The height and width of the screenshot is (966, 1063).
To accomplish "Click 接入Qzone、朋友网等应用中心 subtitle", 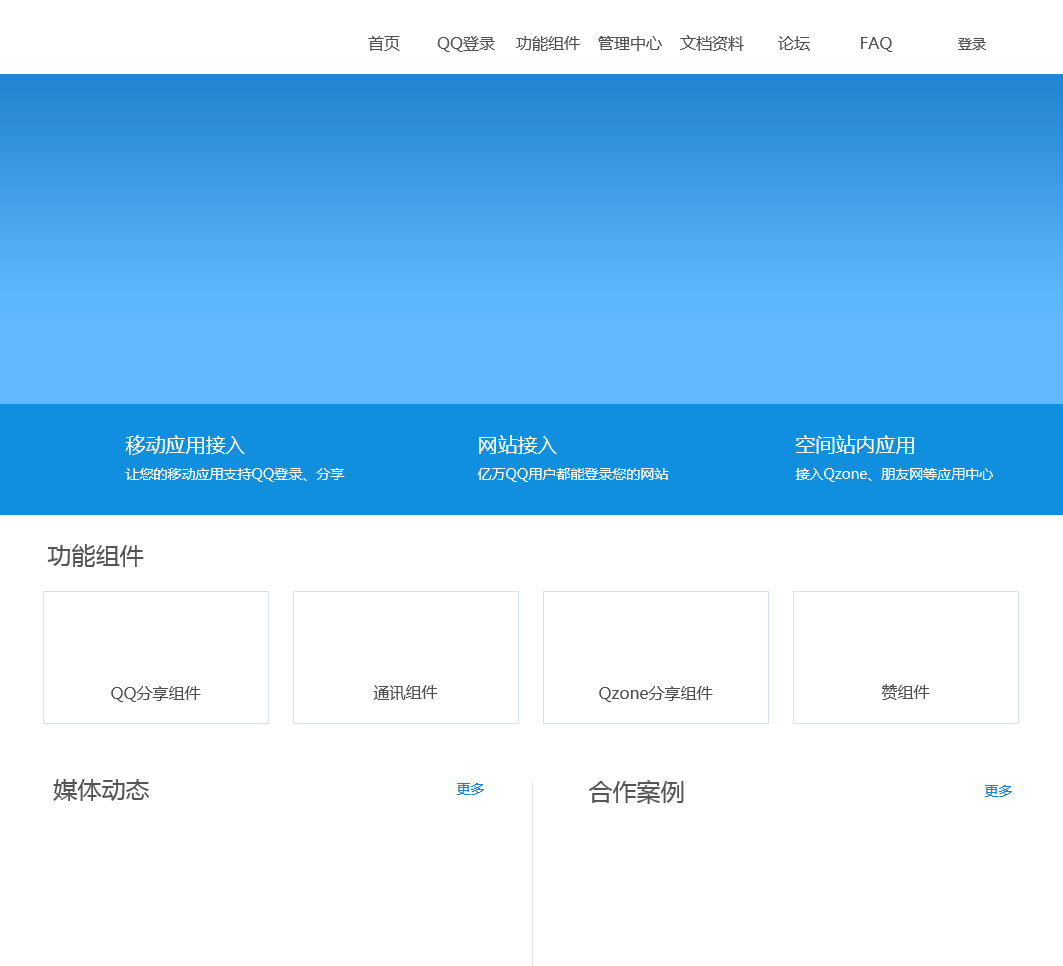I will [894, 474].
